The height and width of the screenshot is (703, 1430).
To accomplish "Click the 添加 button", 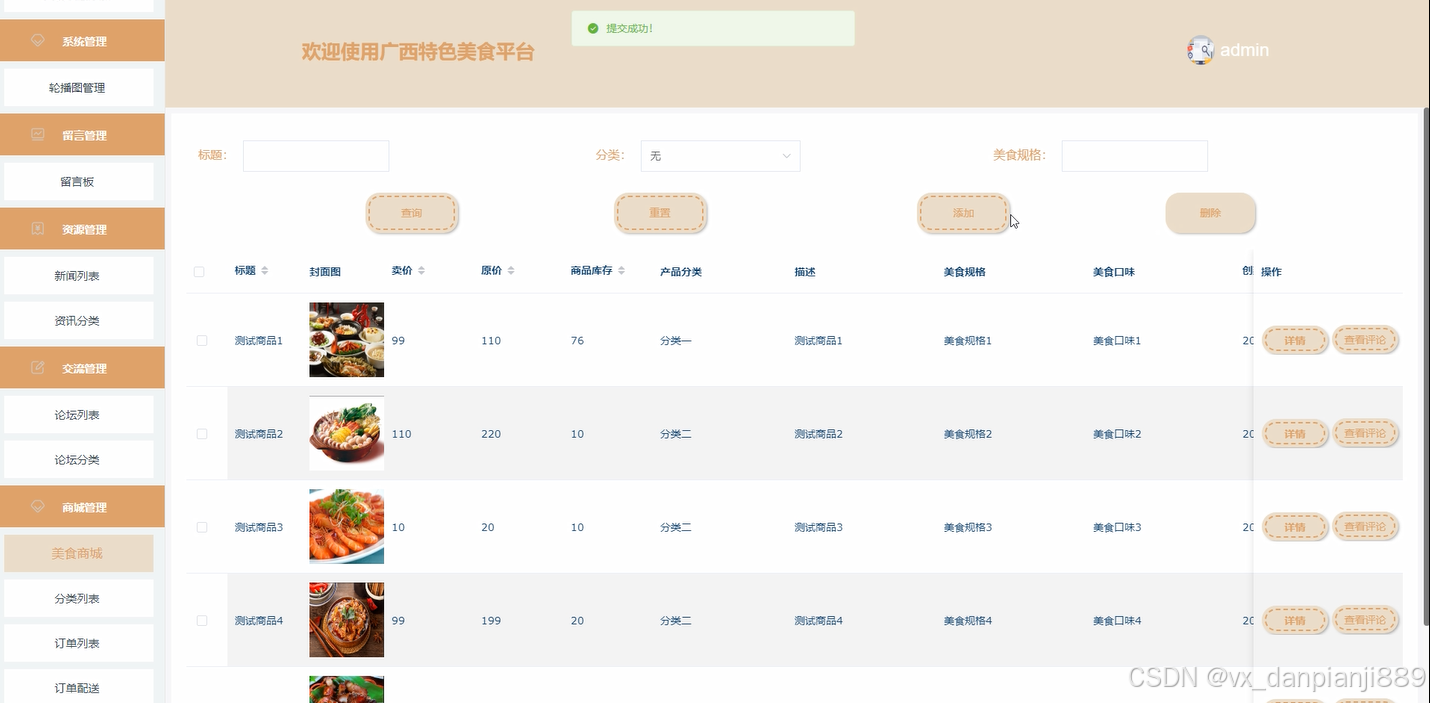I will [963, 213].
